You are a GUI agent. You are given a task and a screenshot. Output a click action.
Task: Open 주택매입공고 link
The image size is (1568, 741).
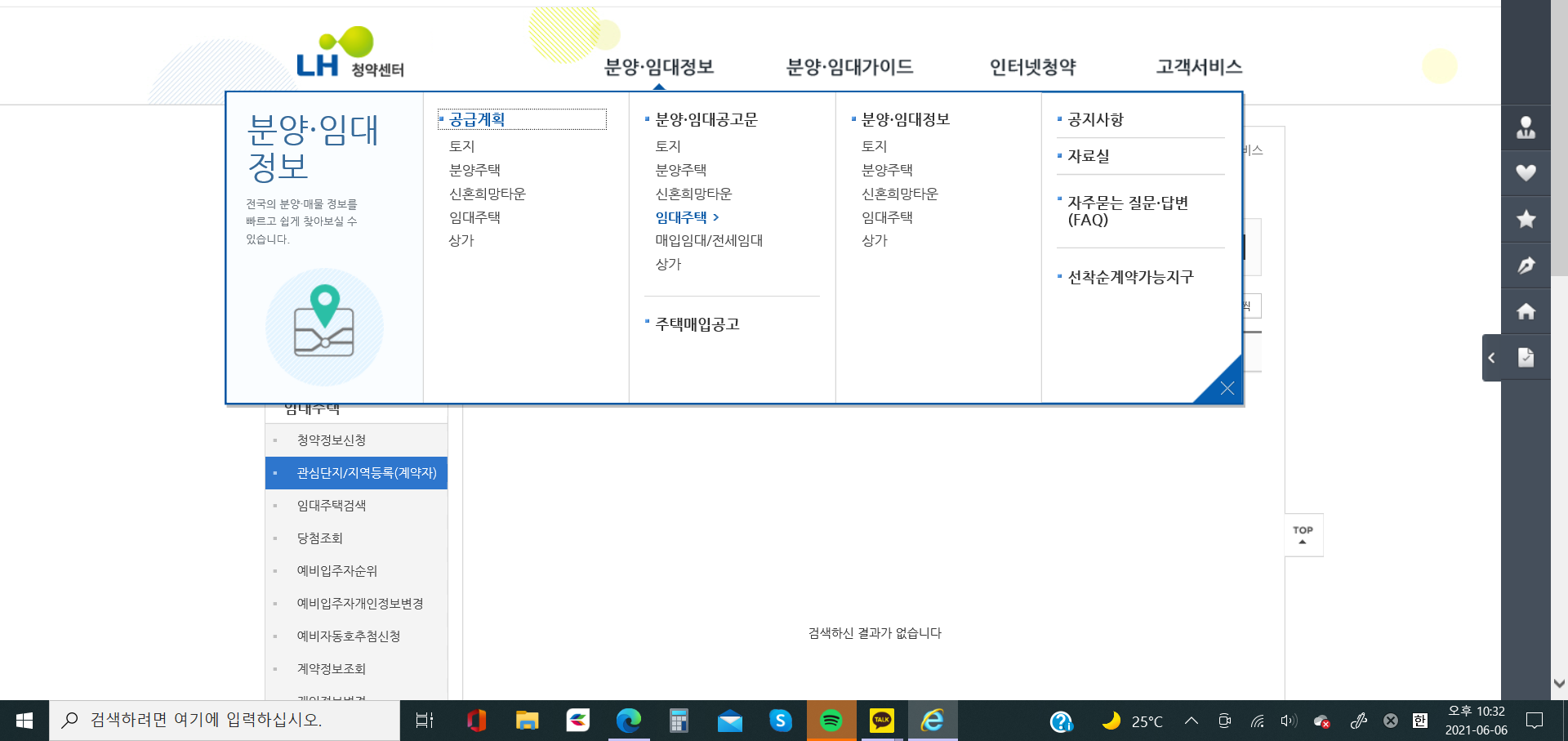(697, 324)
